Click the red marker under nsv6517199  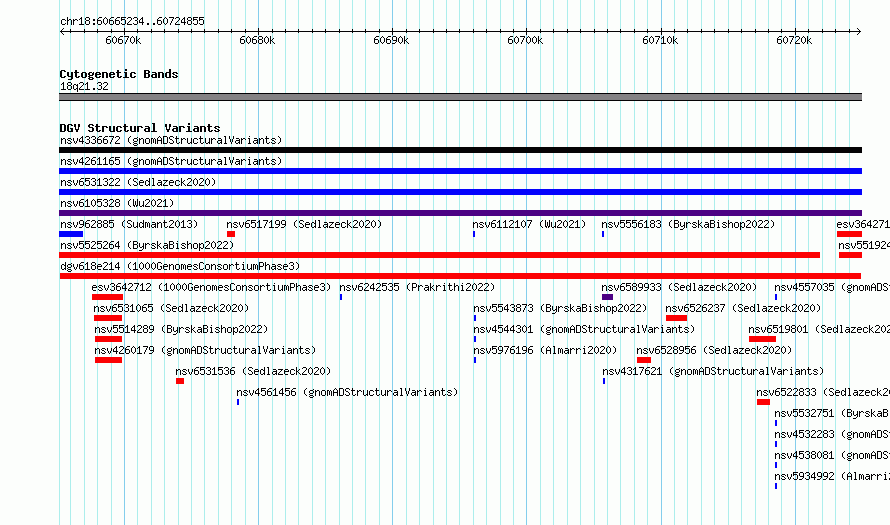coord(230,234)
